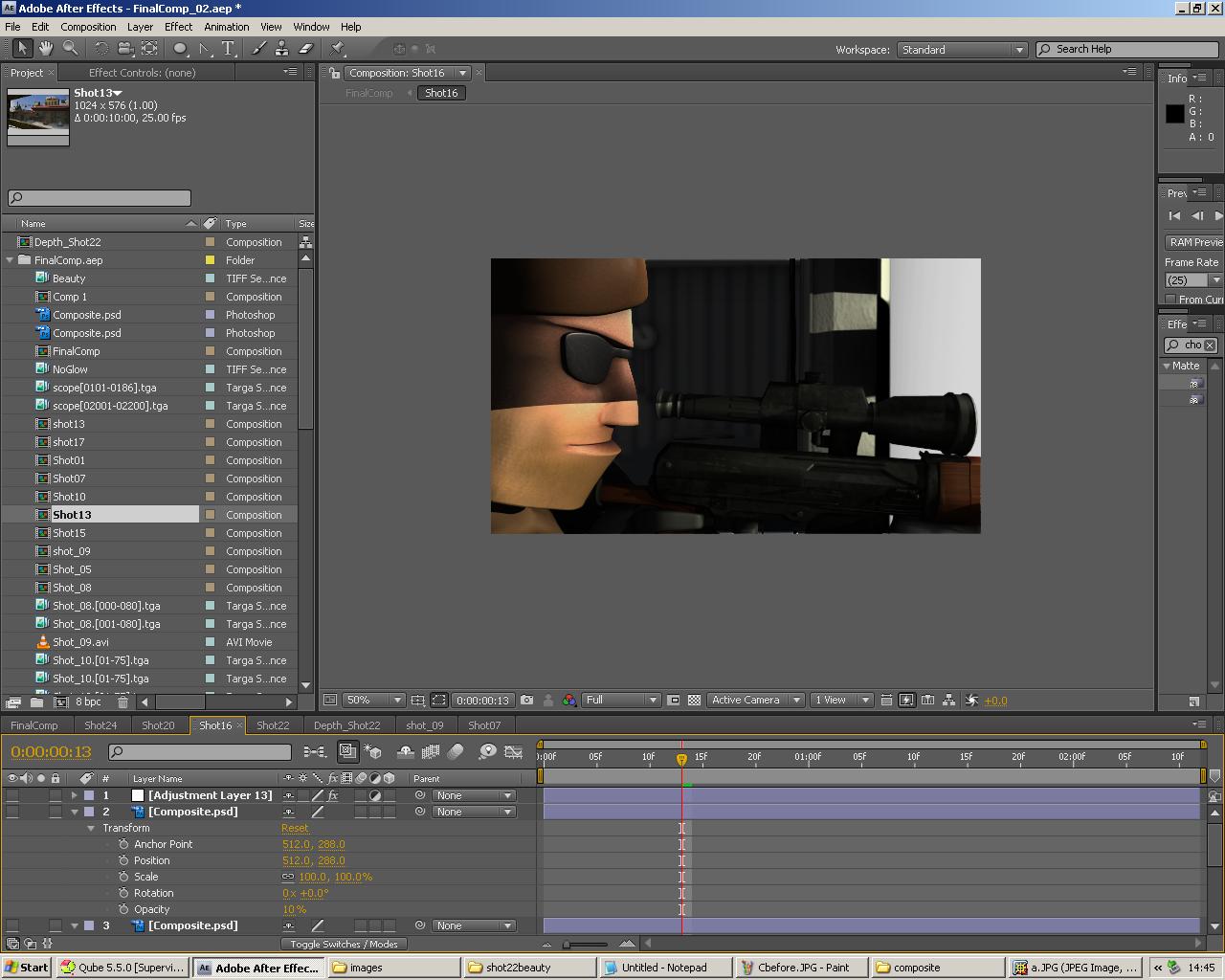Toggle Fast Previews lightning button

click(906, 701)
